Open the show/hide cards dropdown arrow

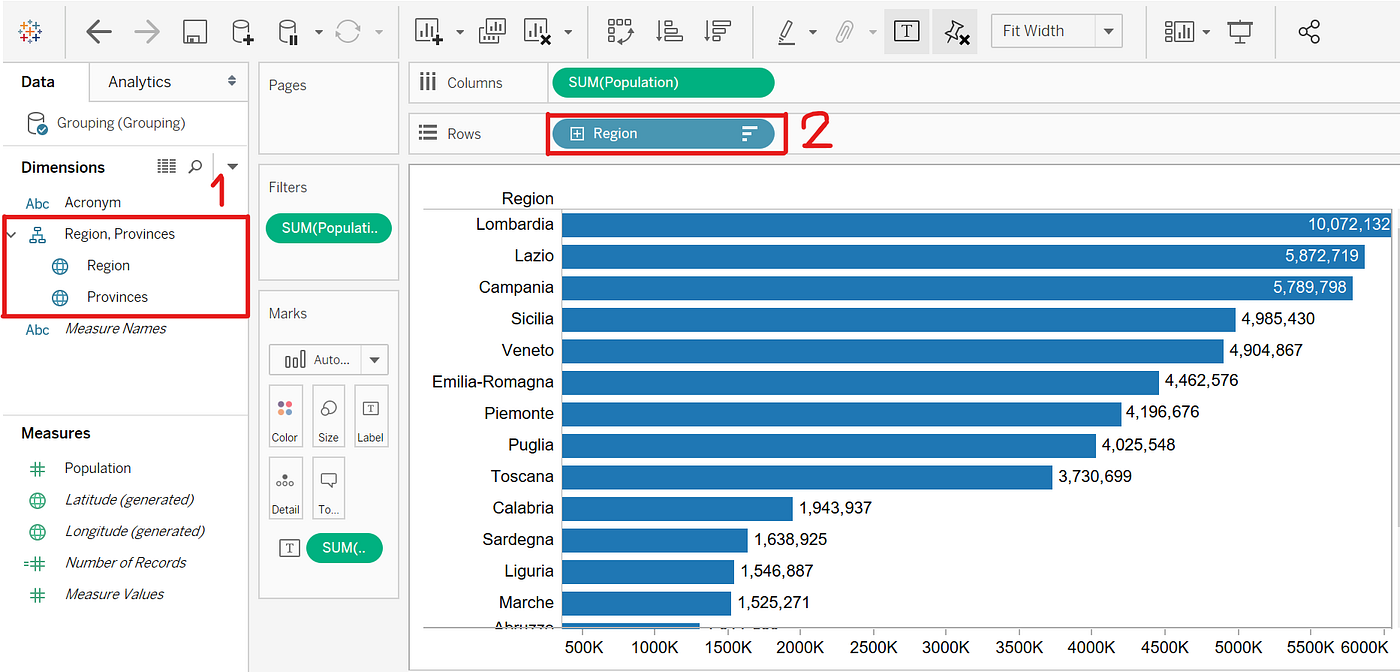pyautogui.click(x=1206, y=32)
